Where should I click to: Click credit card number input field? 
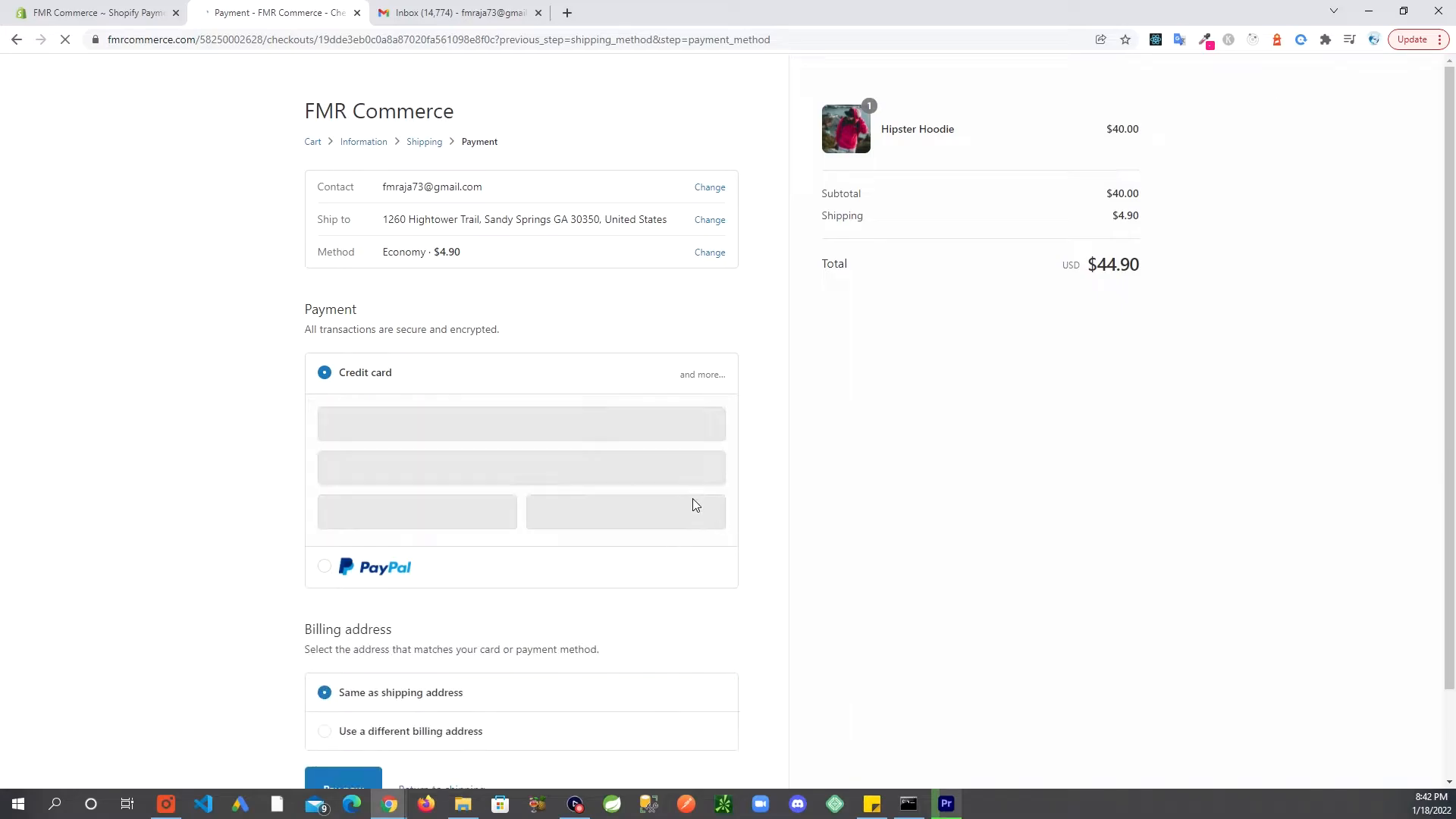[x=521, y=422]
